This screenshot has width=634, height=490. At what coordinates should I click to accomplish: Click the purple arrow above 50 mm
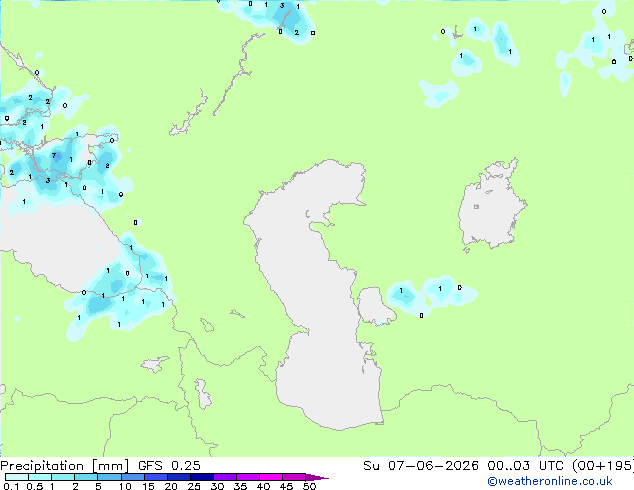coord(317,477)
